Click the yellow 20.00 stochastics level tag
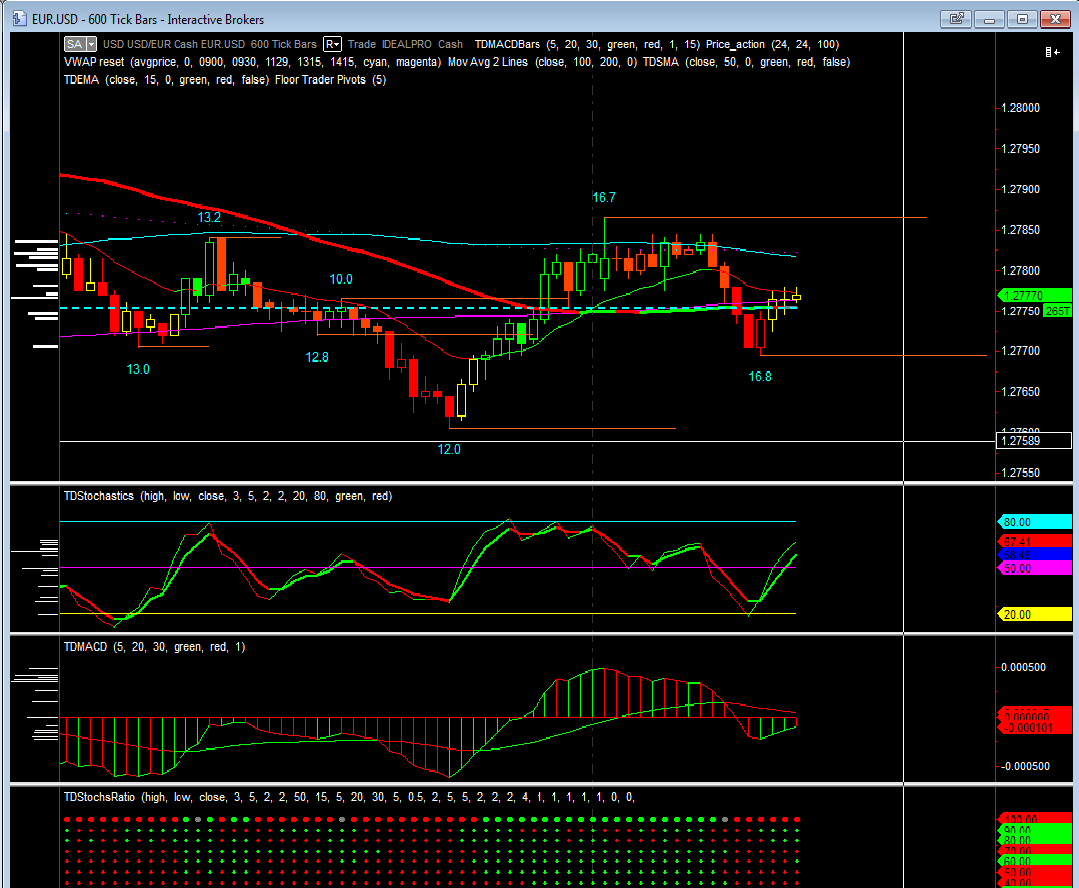Image resolution: width=1079 pixels, height=888 pixels. (x=1034, y=615)
